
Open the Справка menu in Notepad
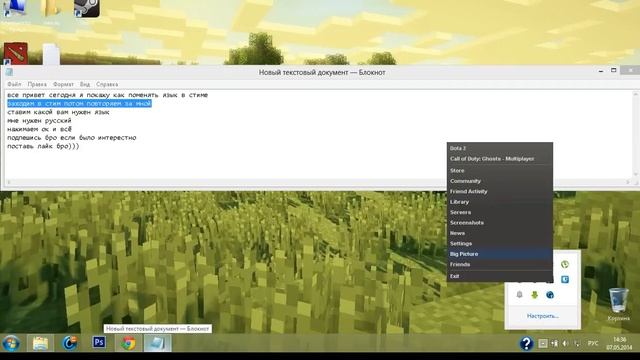(x=107, y=84)
